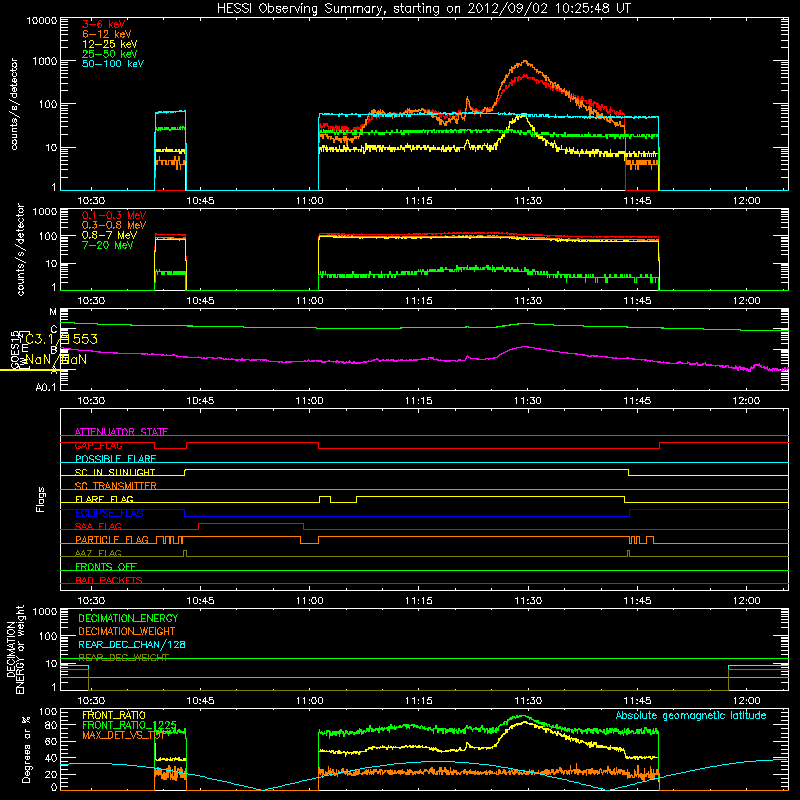Click the REAR_DEC_CHAN/128 legend label
Screen dimensions: 800x800
(x=132, y=645)
